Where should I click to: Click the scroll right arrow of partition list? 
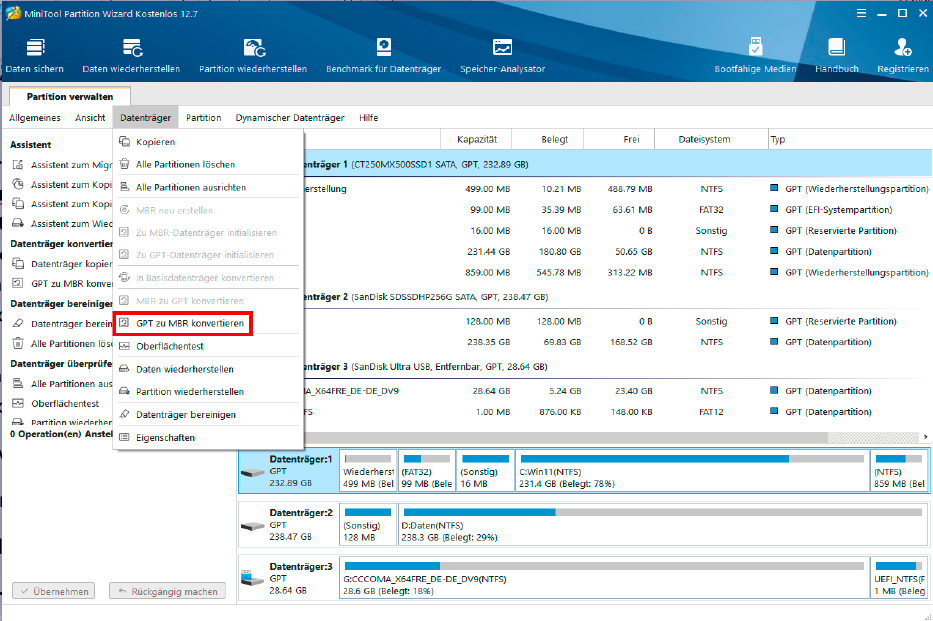coord(926,437)
